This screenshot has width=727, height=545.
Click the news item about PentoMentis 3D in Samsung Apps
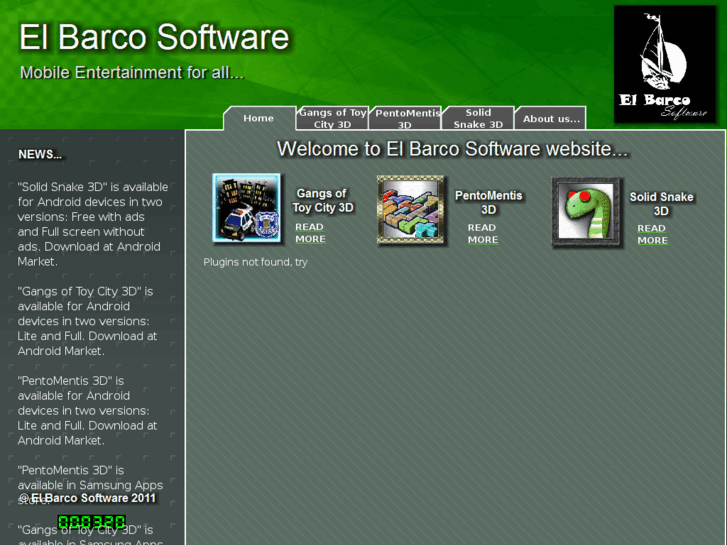pos(90,485)
